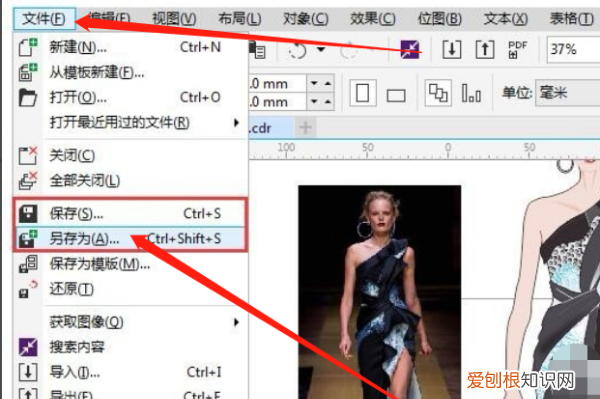Image resolution: width=600 pixels, height=399 pixels.
Task: Open the 表格(T) menu
Action: tap(572, 18)
